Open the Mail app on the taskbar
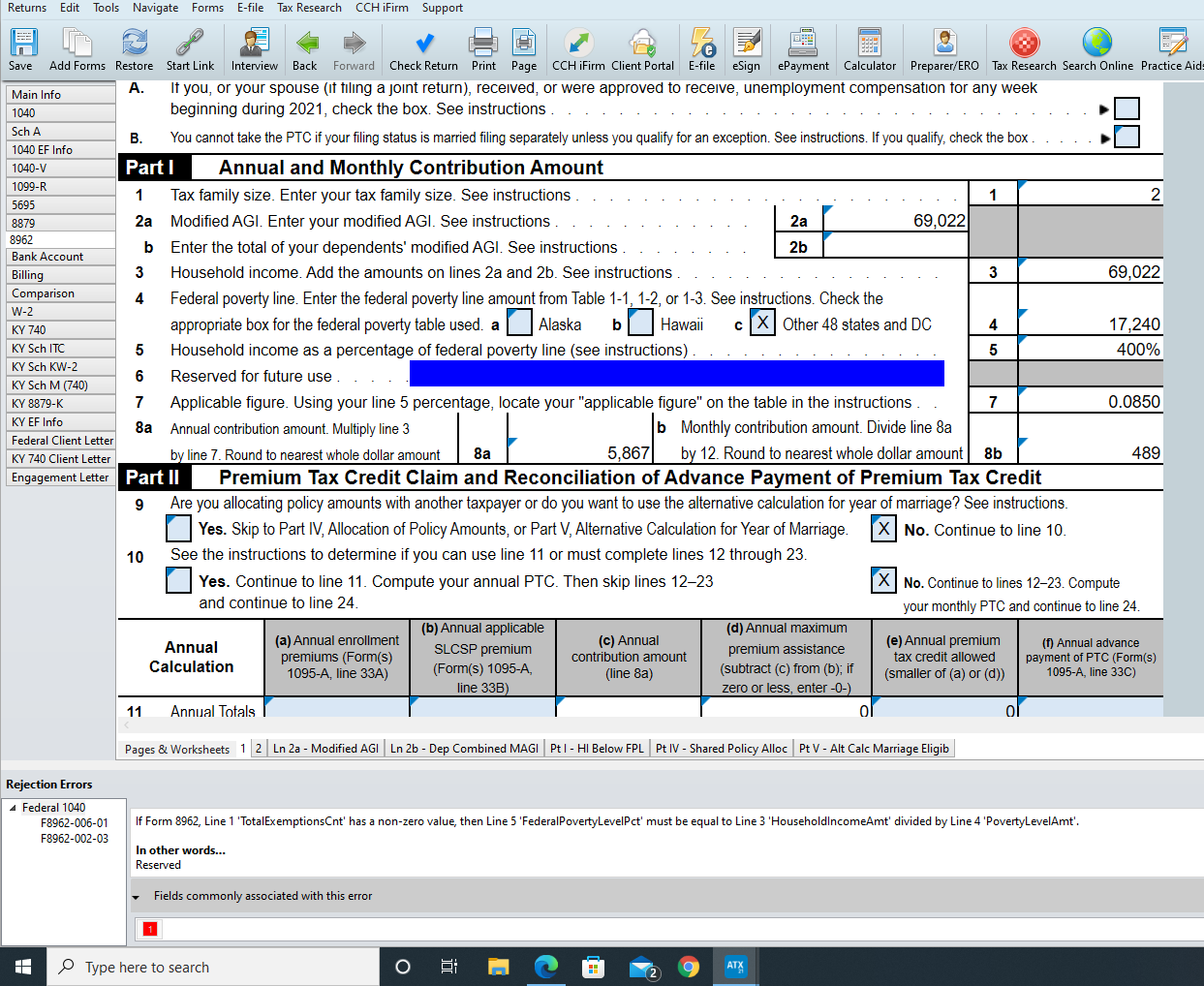 point(642,967)
